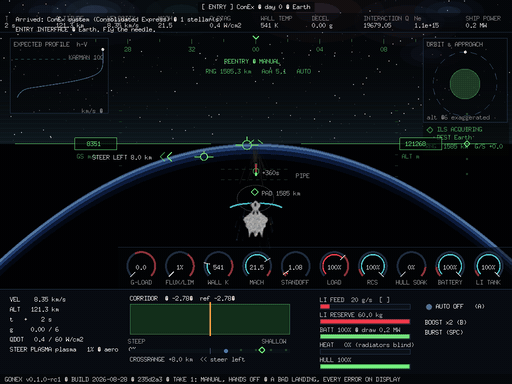Click the spacecraft sprite
The width and height of the screenshot is (512, 384).
click(x=255, y=219)
